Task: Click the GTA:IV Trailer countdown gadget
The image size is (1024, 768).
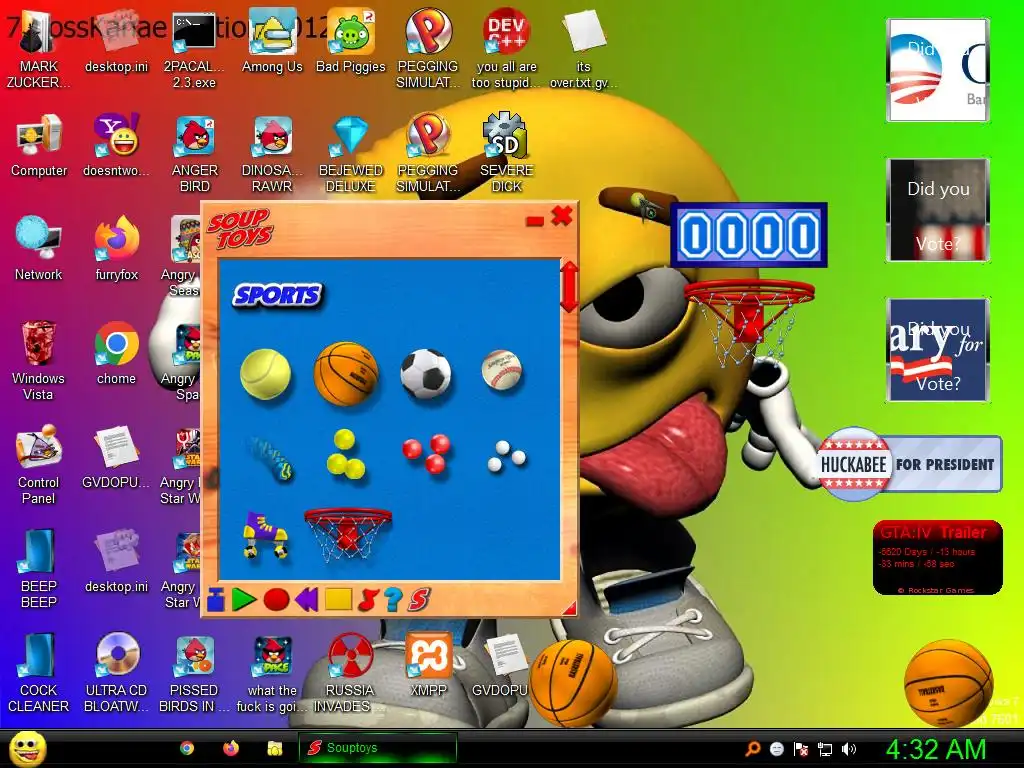Action: (937, 558)
